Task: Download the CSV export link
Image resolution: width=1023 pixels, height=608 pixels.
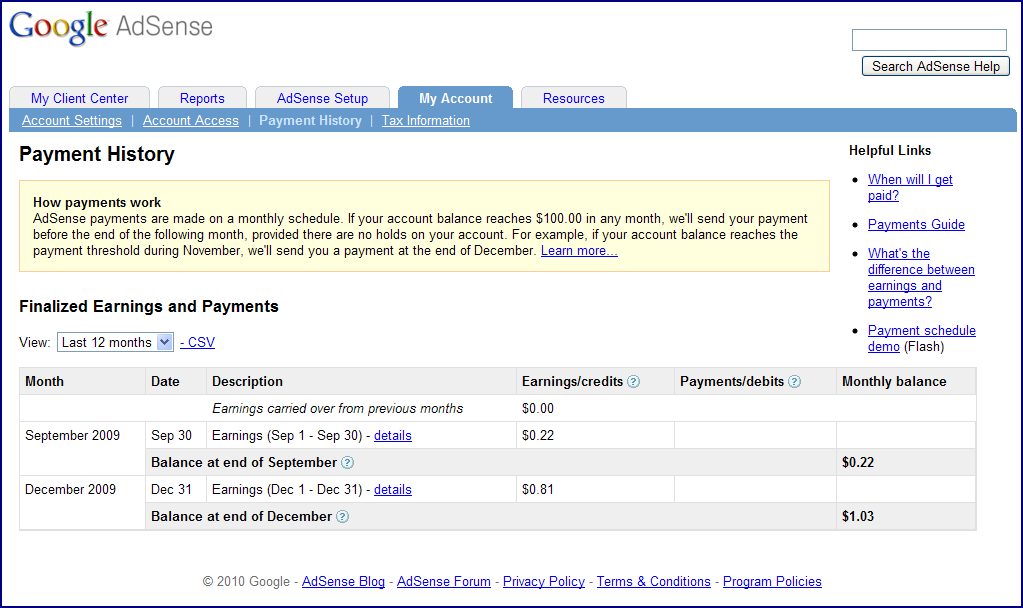Action: pyautogui.click(x=197, y=342)
